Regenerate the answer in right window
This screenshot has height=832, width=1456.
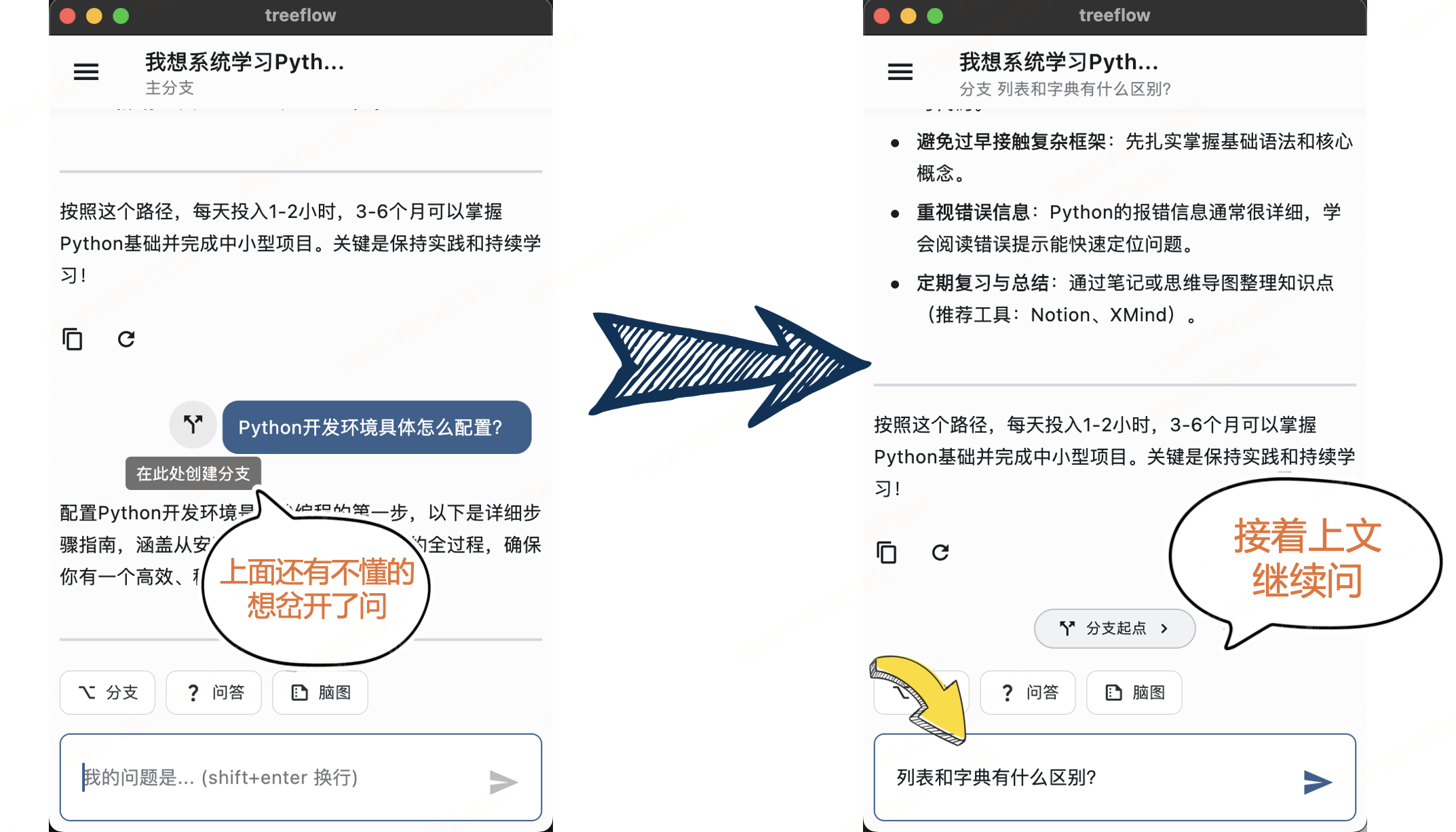pos(940,552)
